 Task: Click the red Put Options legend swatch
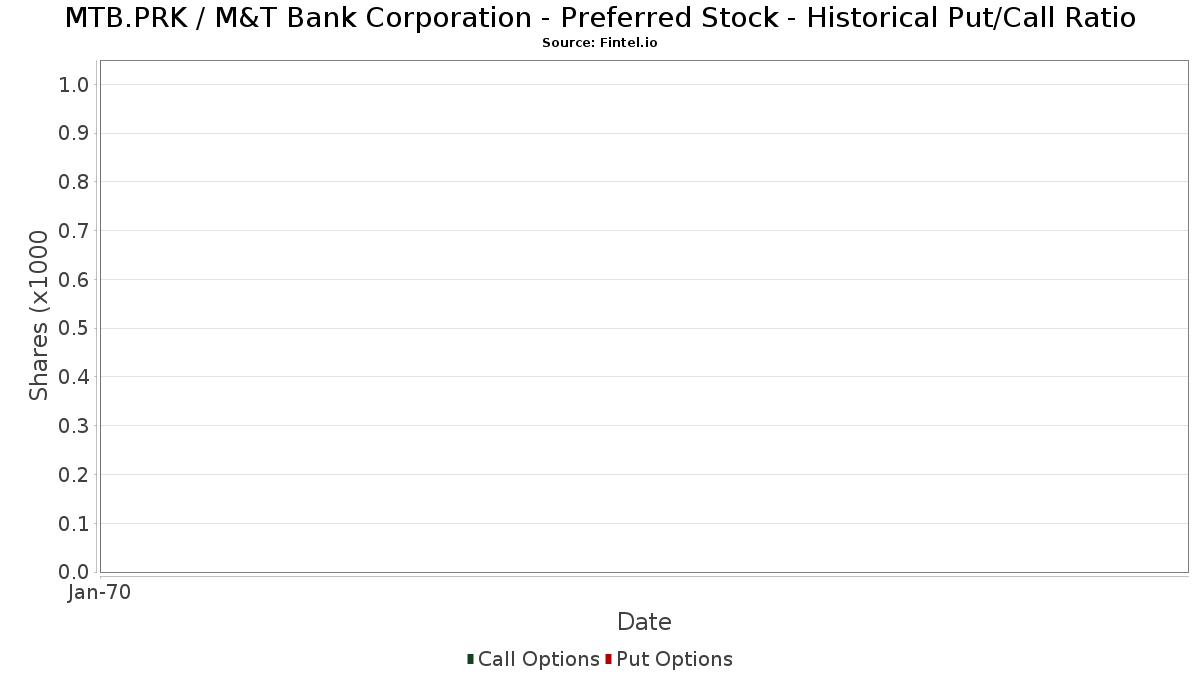(x=608, y=659)
